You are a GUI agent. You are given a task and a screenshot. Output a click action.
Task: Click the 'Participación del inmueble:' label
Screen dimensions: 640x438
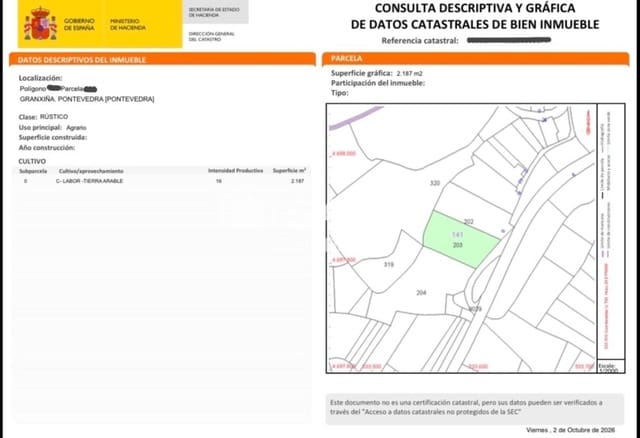tap(378, 83)
